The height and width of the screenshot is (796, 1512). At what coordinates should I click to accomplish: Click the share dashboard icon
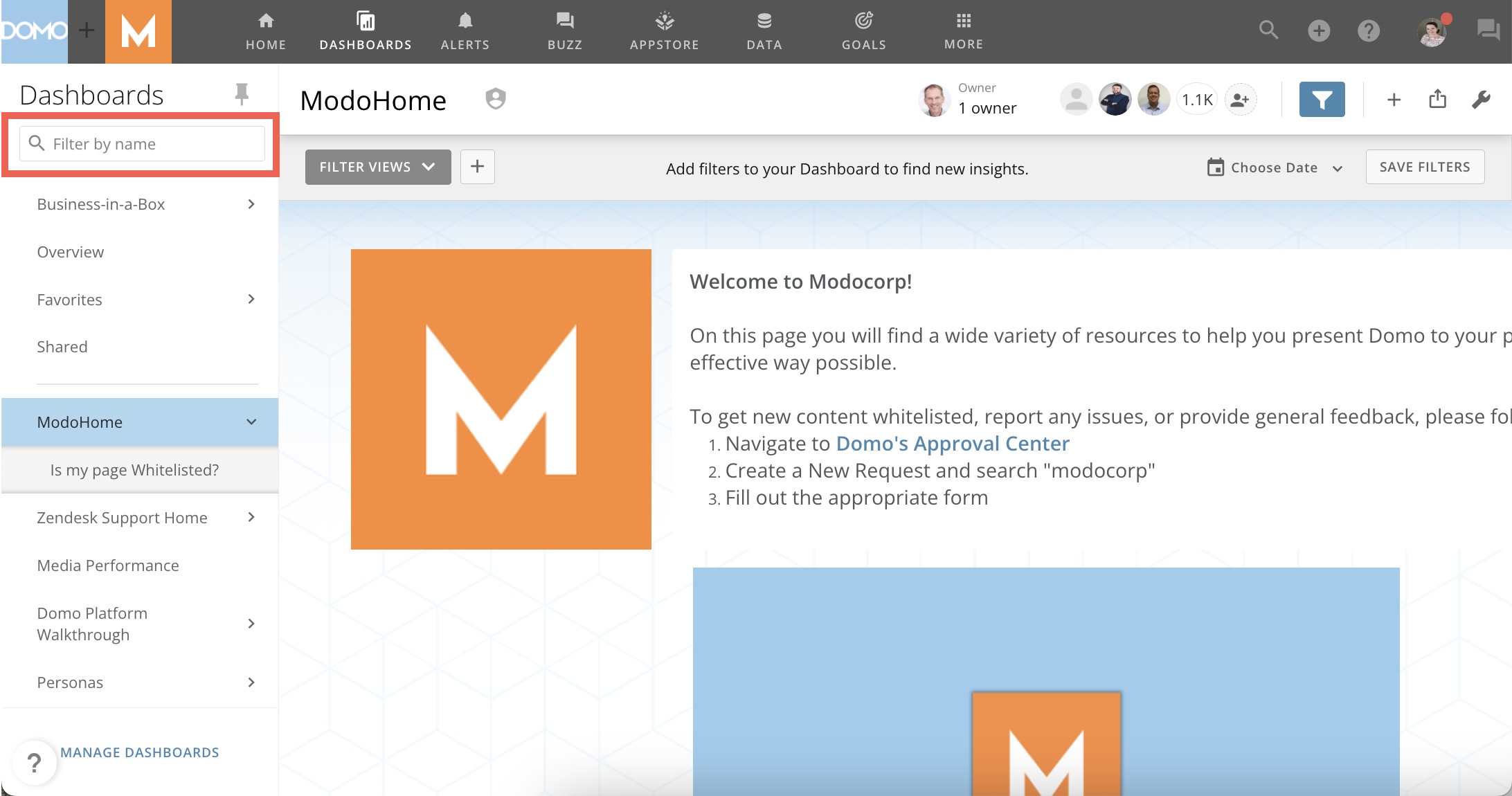pyautogui.click(x=1438, y=100)
